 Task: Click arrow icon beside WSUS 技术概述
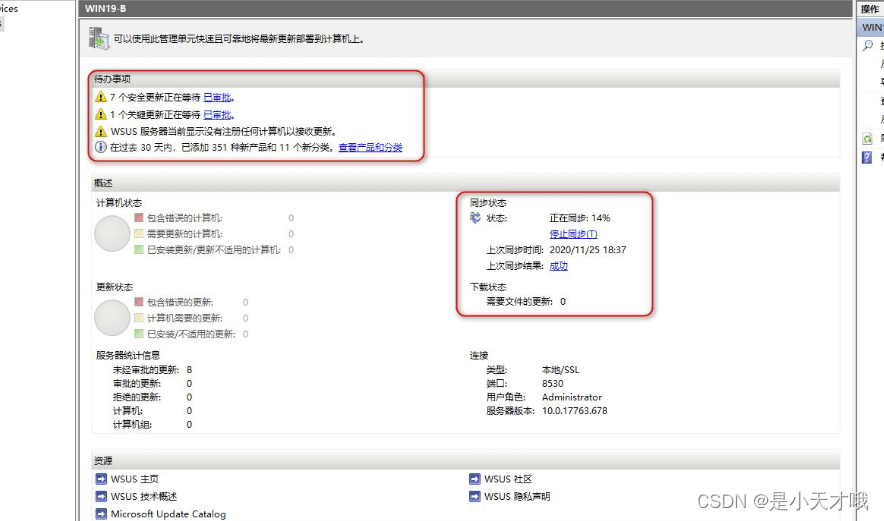tap(101, 497)
